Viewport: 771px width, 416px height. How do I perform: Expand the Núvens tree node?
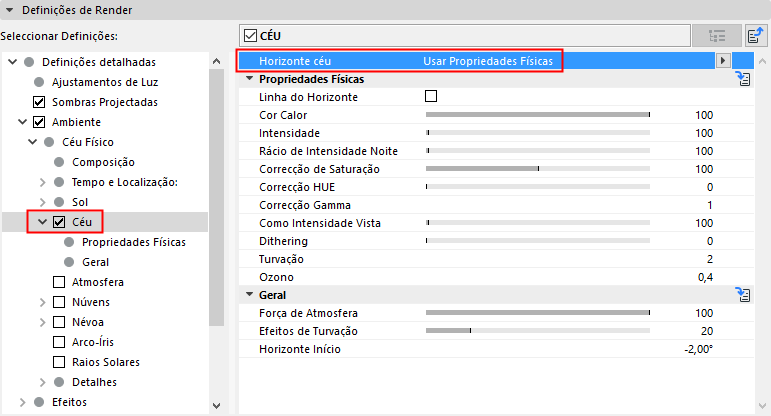click(x=43, y=302)
